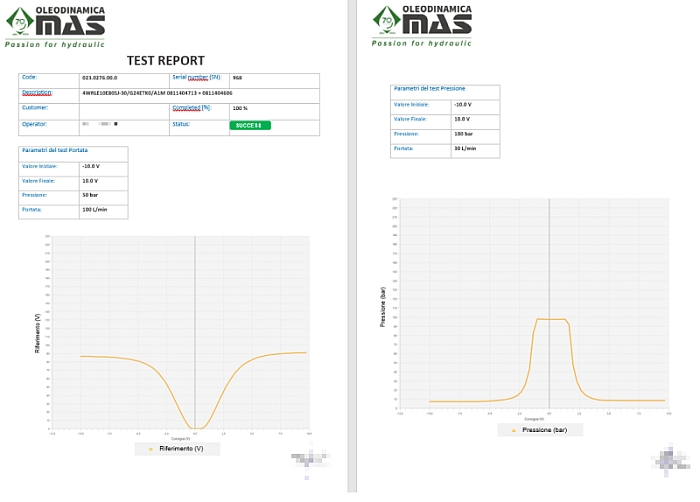Click the empty Customer field cell
The height and width of the screenshot is (502, 700).
(123, 108)
